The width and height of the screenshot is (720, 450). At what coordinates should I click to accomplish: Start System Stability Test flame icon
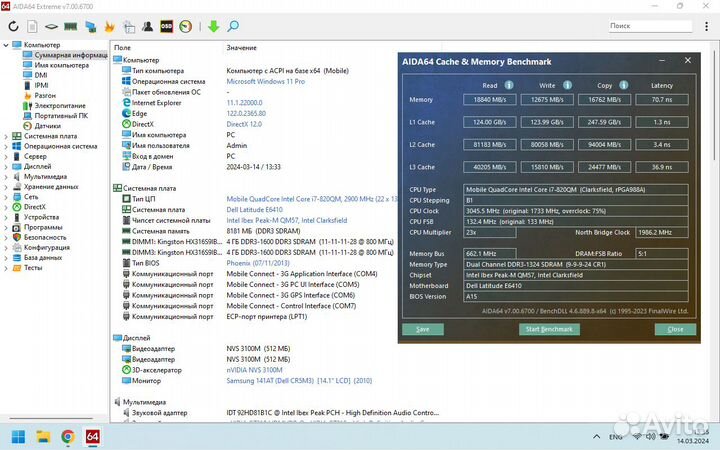tap(109, 27)
